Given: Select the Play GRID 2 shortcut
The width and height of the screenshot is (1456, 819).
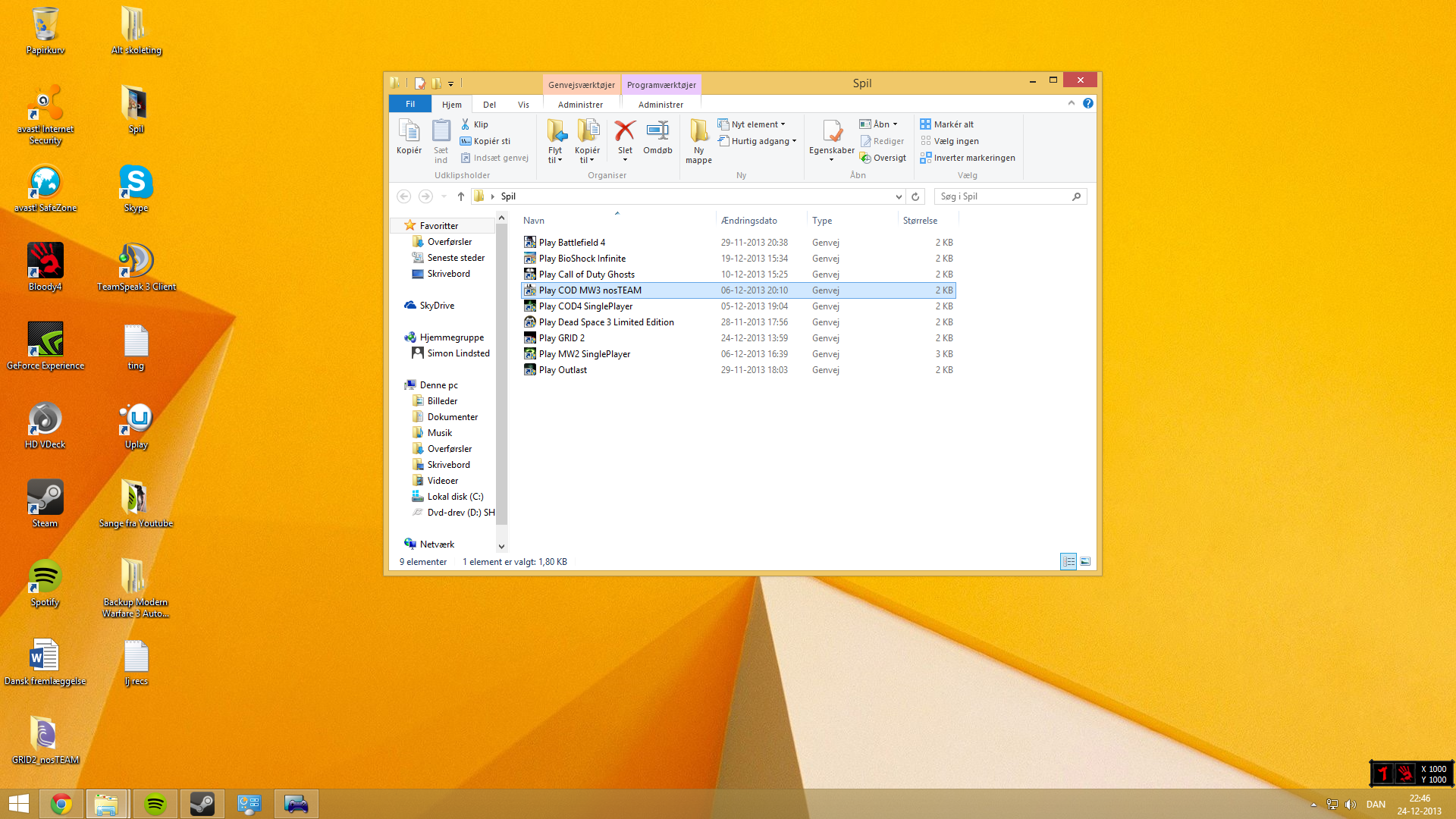Looking at the screenshot, I should (738, 338).
